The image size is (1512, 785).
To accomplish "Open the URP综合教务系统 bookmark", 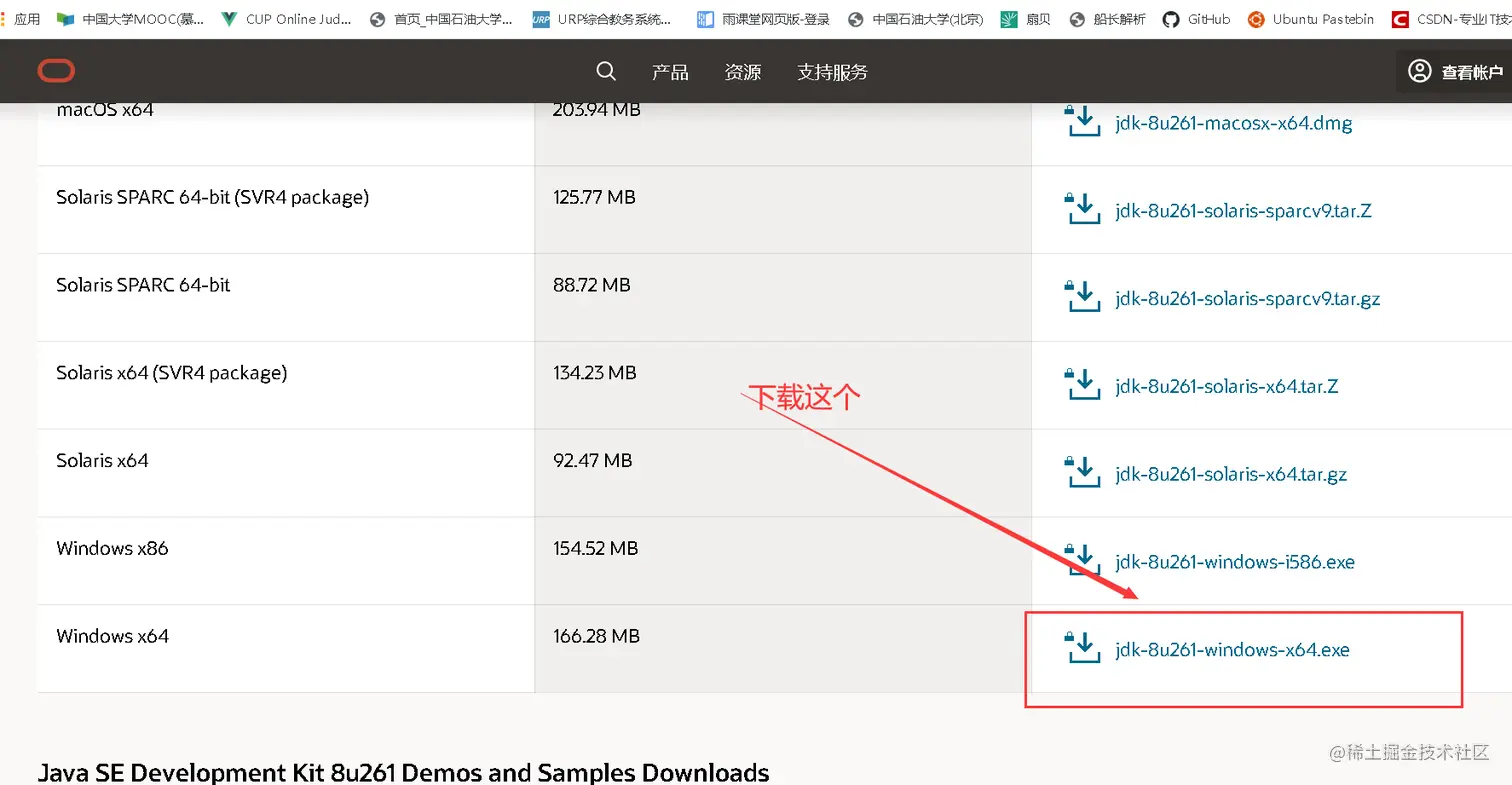I will 602,19.
